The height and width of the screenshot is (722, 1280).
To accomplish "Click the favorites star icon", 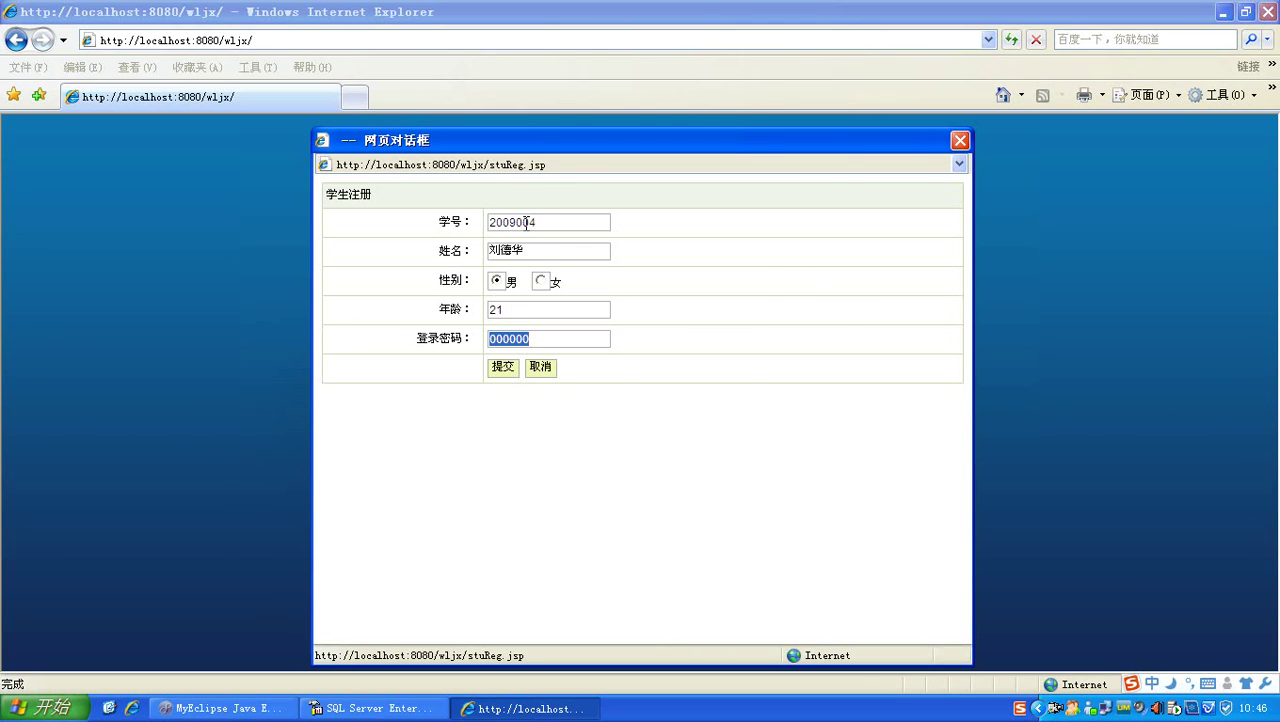I will pos(14,95).
